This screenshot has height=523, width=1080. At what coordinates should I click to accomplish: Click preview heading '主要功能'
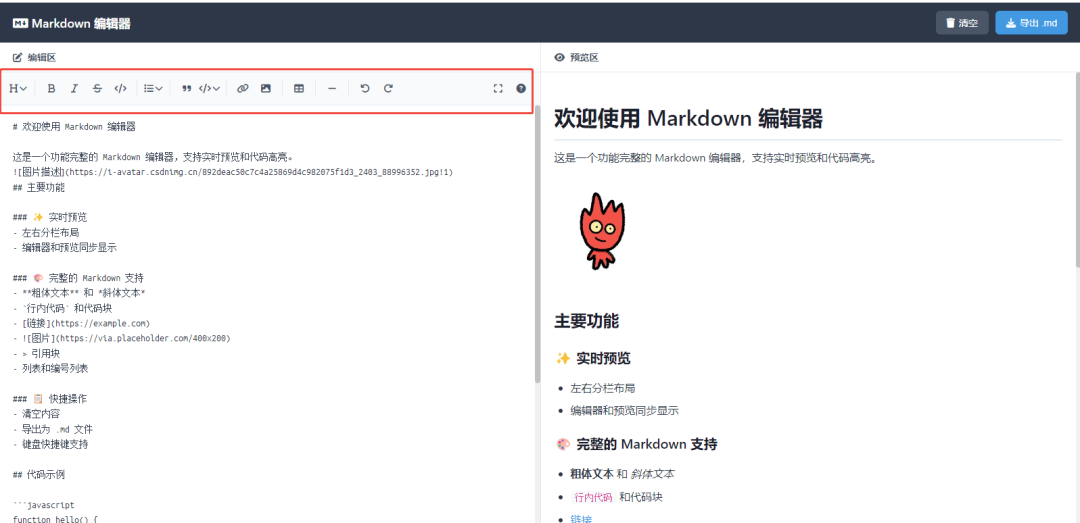[586, 321]
